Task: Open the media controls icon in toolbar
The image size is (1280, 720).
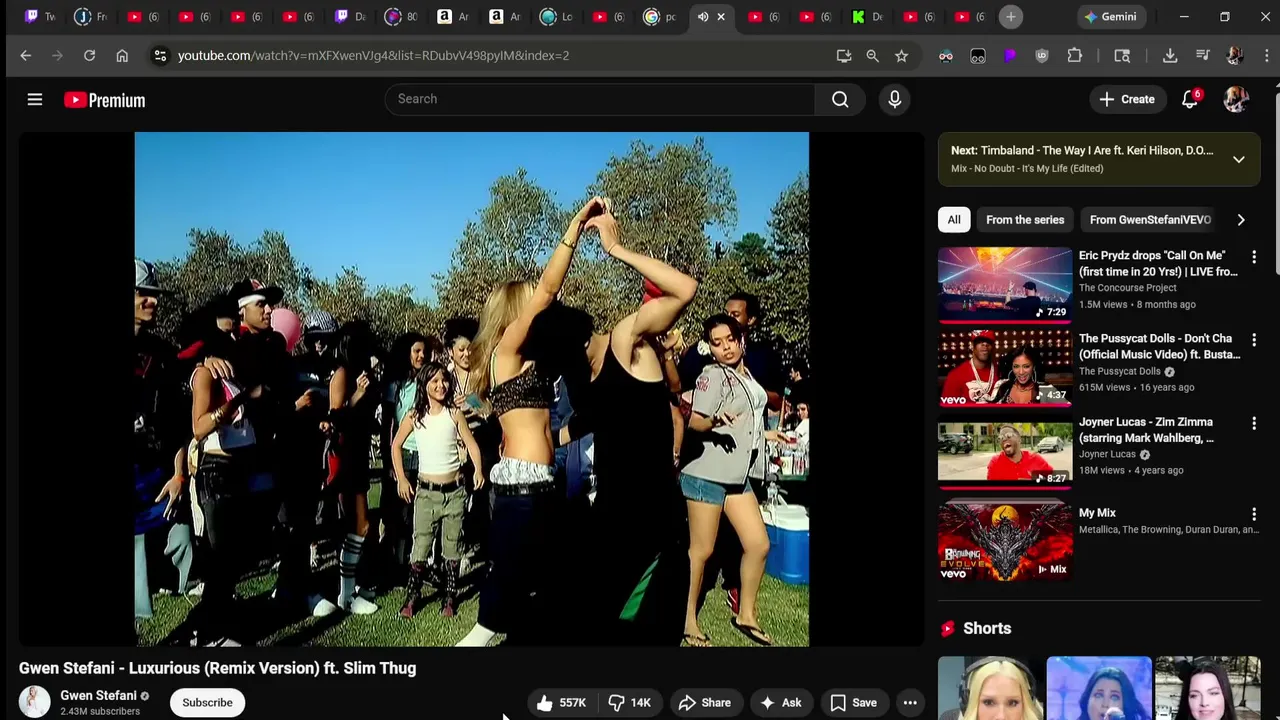Action: click(x=1203, y=56)
